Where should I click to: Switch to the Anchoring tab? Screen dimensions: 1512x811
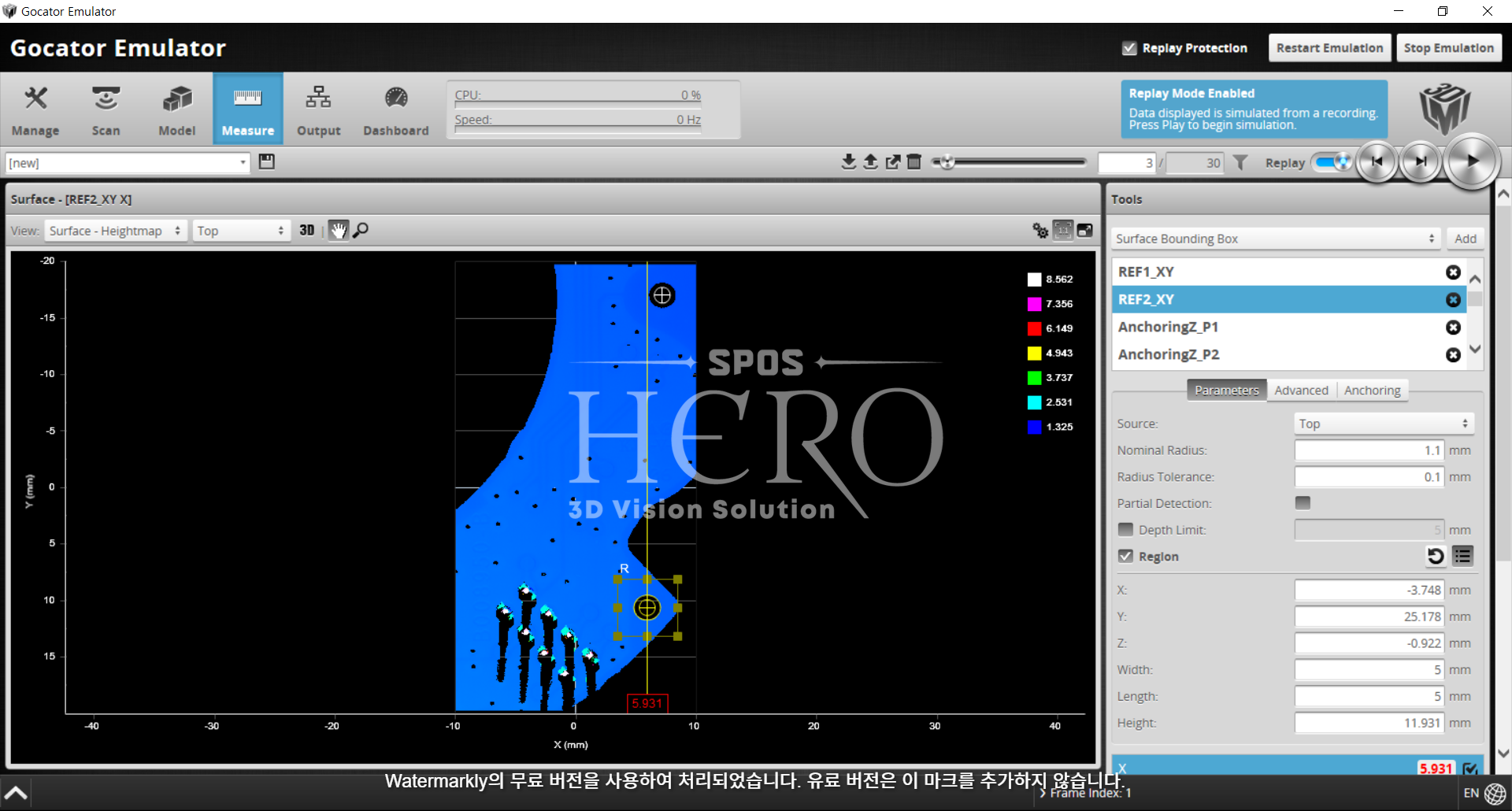pyautogui.click(x=1372, y=390)
